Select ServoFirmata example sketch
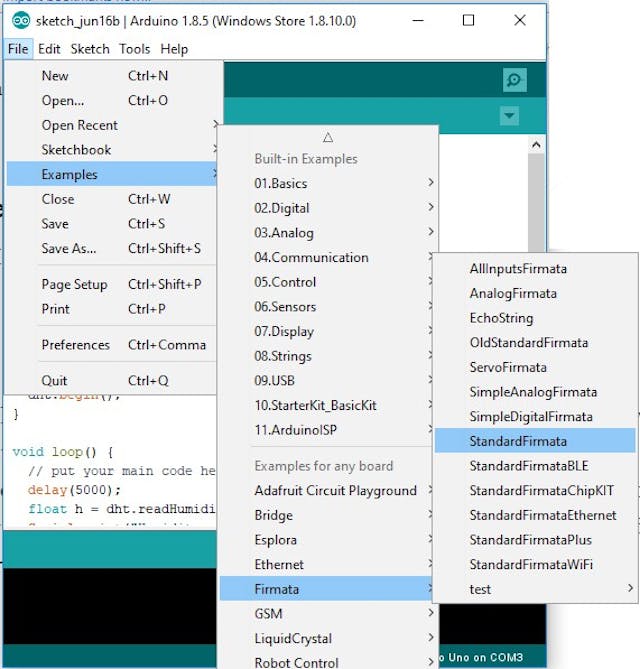The image size is (640, 669). click(508, 368)
